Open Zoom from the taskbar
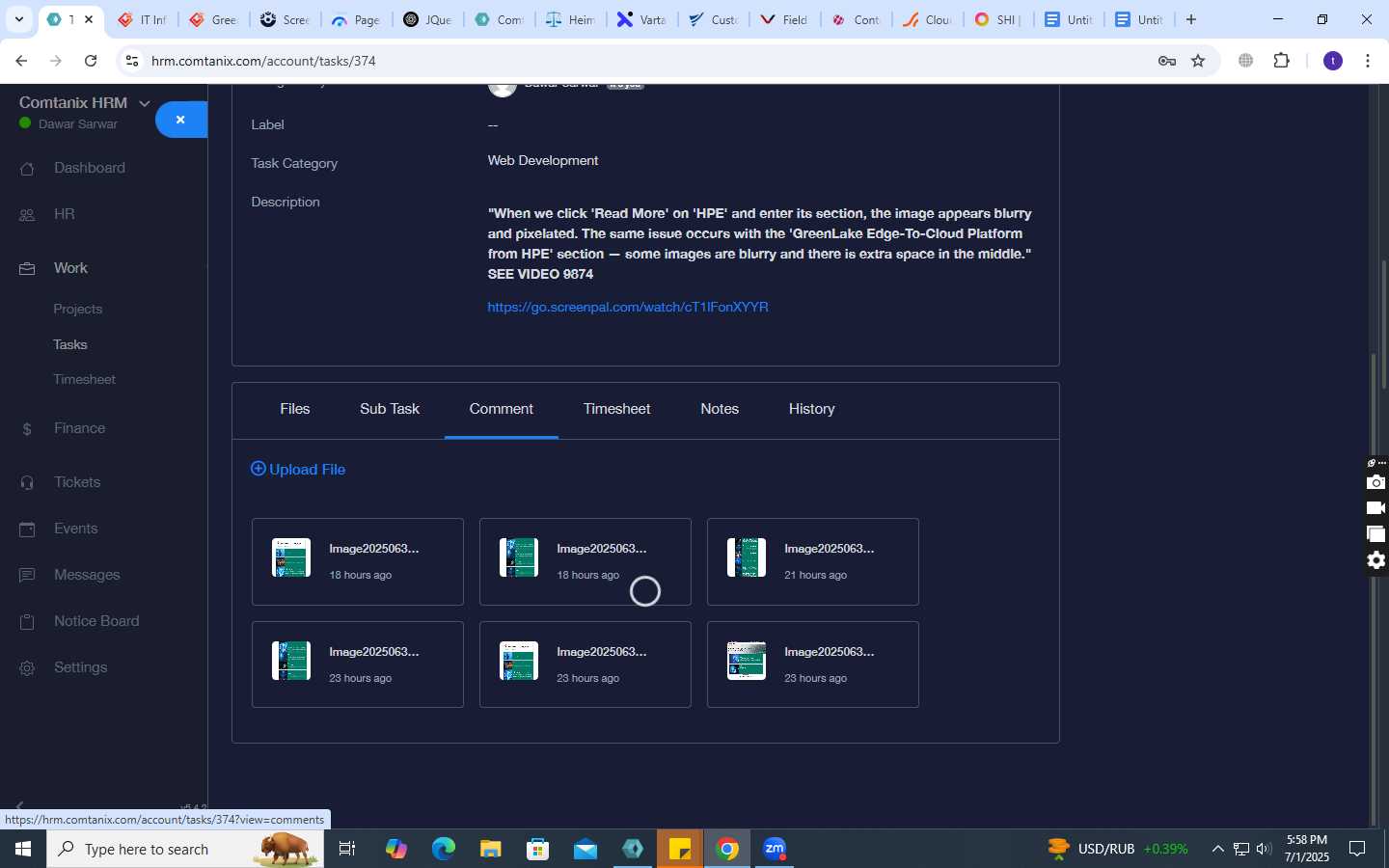Viewport: 1389px width, 868px height. click(775, 849)
